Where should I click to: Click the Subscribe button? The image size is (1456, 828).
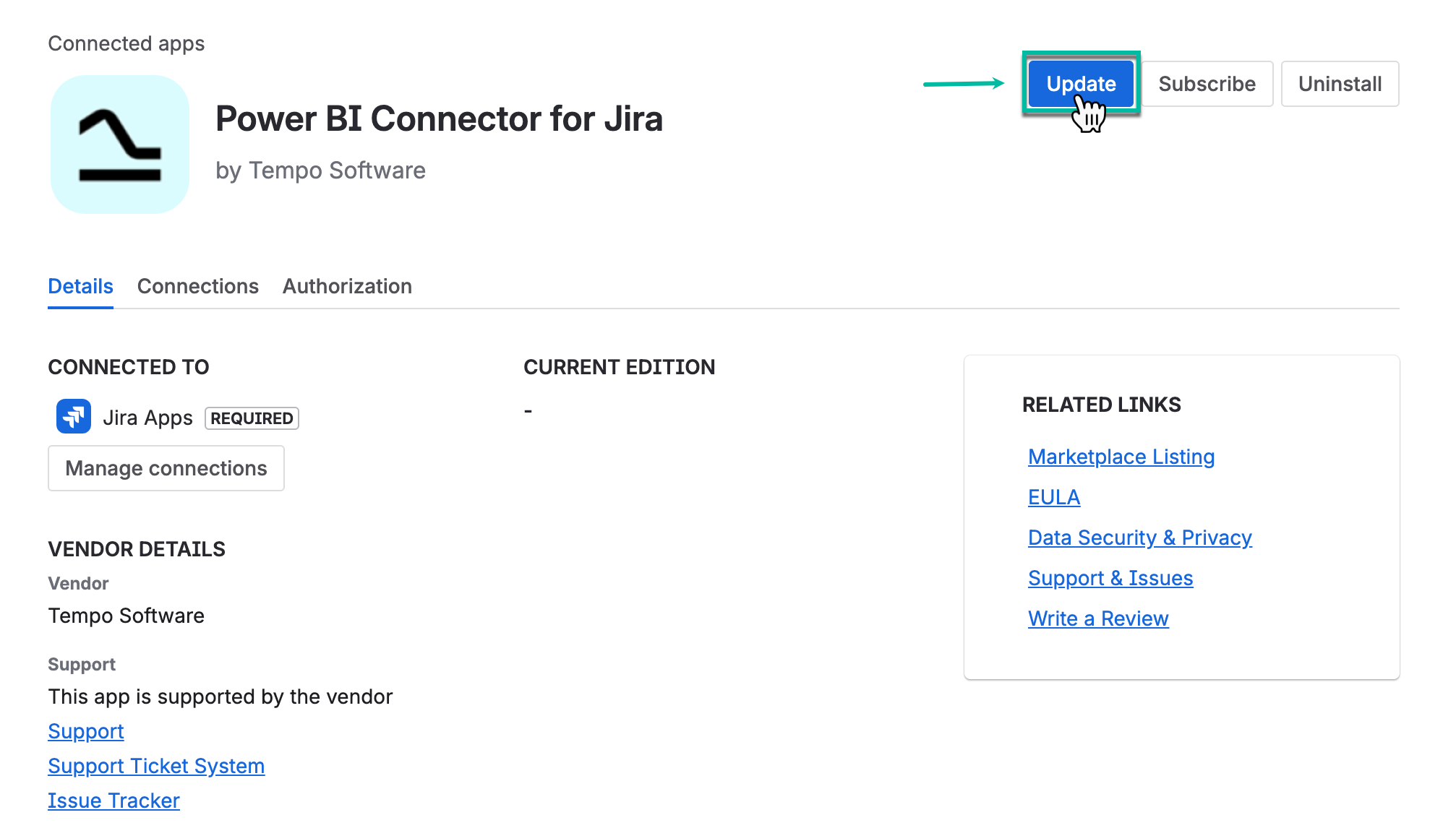1207,84
